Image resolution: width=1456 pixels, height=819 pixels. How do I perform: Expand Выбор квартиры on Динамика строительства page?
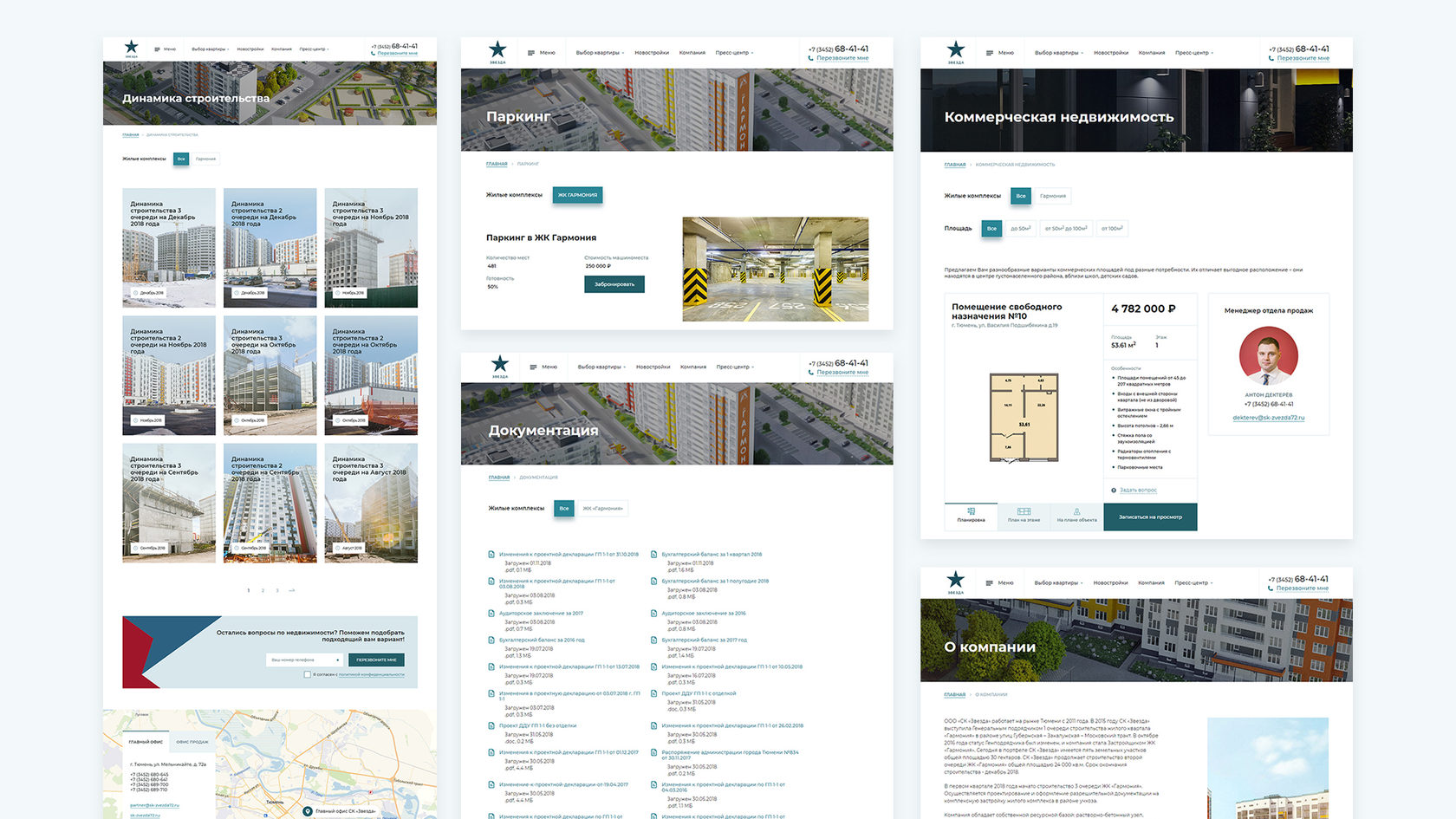(x=210, y=49)
